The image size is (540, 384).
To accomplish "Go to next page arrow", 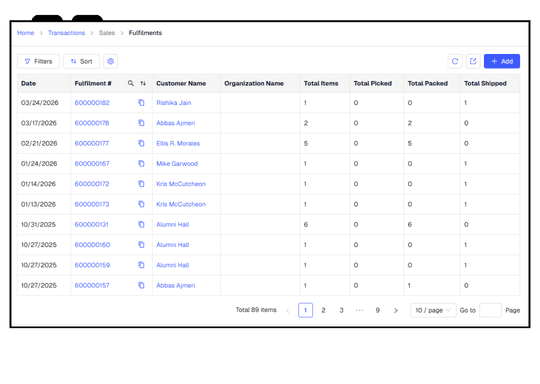I will [396, 310].
